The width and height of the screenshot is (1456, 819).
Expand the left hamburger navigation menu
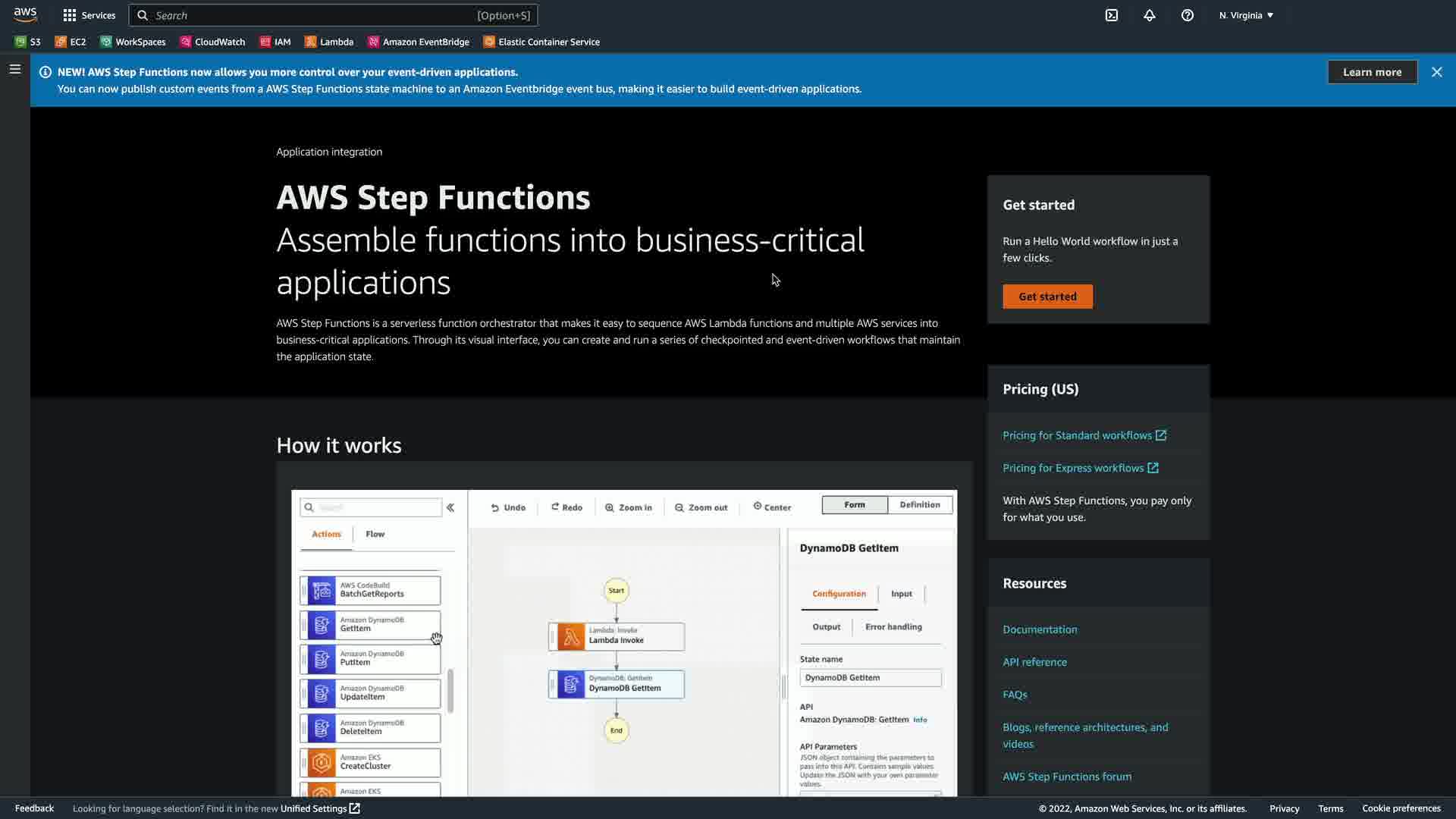pos(14,70)
